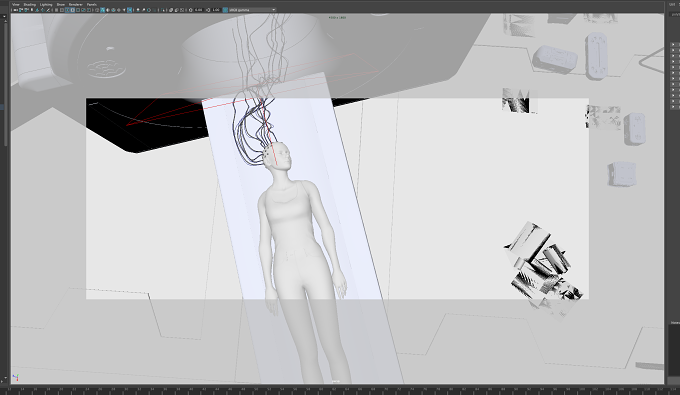The height and width of the screenshot is (395, 680).
Task: Toggle viewport Grid display
Action: point(56,10)
